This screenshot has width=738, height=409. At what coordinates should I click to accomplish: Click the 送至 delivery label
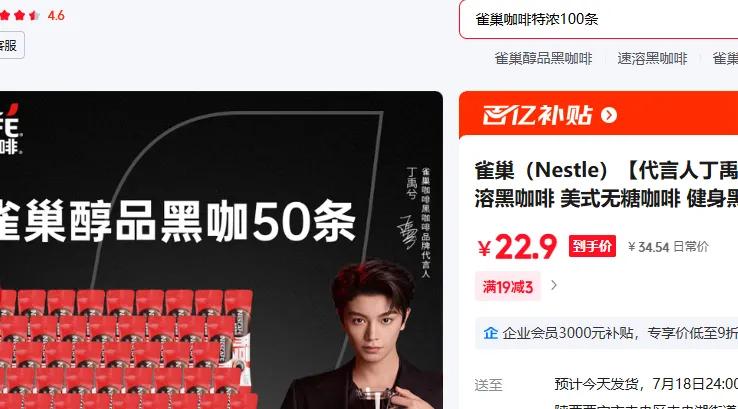(x=489, y=385)
